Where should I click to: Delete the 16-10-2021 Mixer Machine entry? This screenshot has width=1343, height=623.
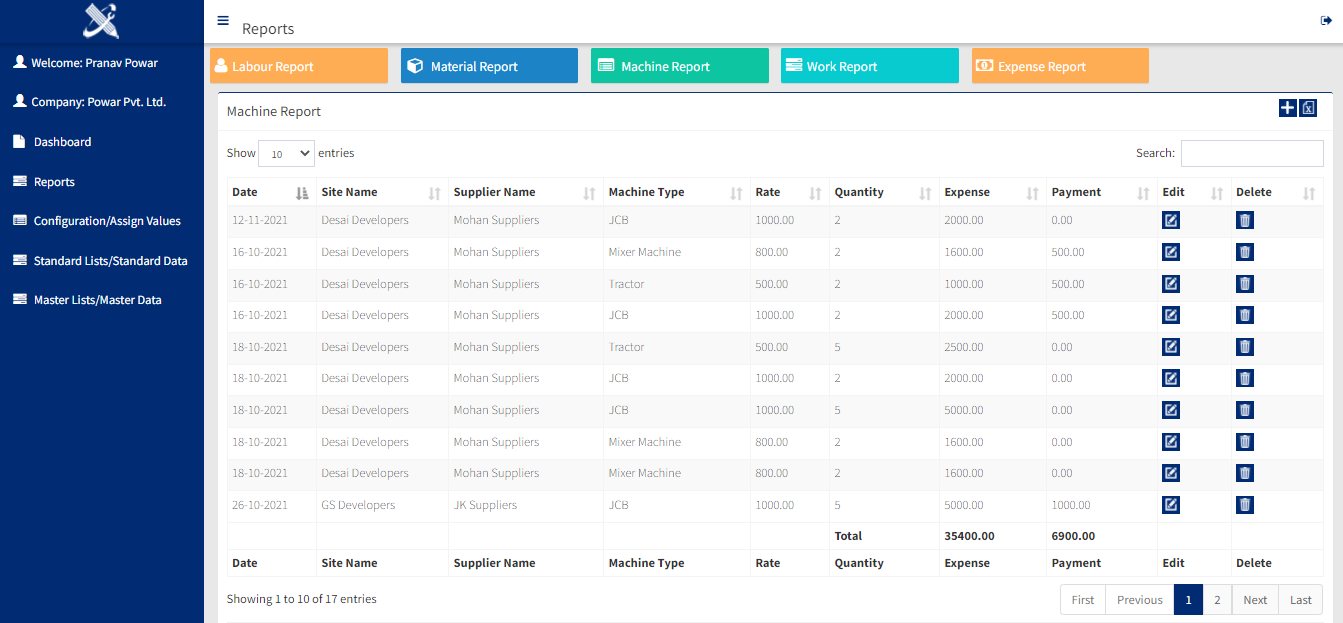[x=1245, y=252]
